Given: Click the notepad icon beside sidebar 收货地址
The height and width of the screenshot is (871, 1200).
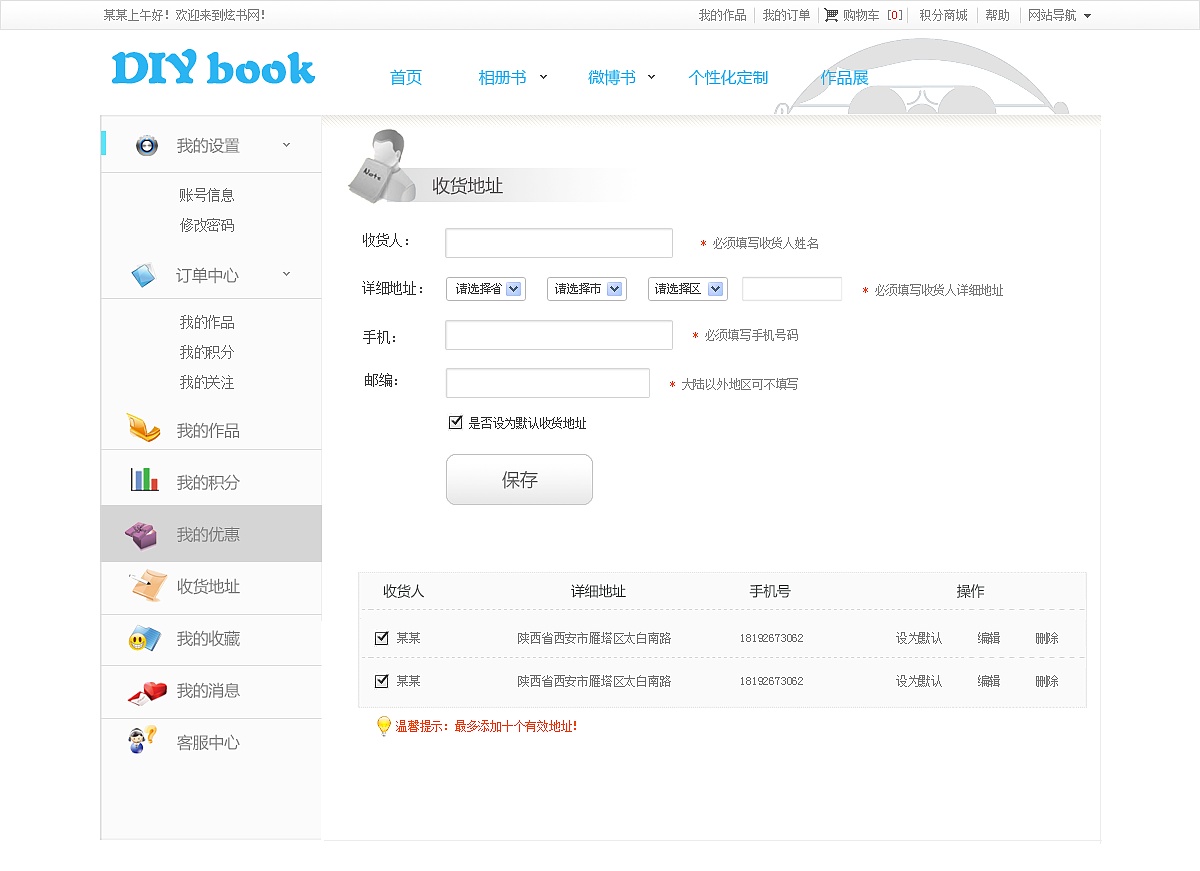Looking at the screenshot, I should point(147,586).
